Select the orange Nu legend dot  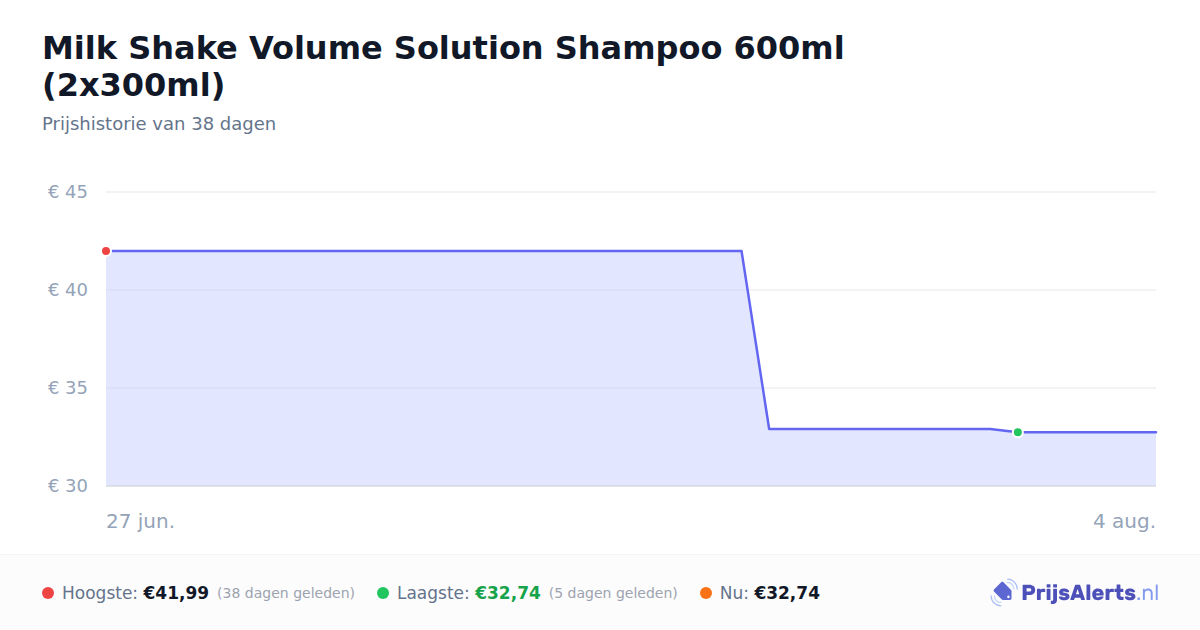(x=706, y=593)
